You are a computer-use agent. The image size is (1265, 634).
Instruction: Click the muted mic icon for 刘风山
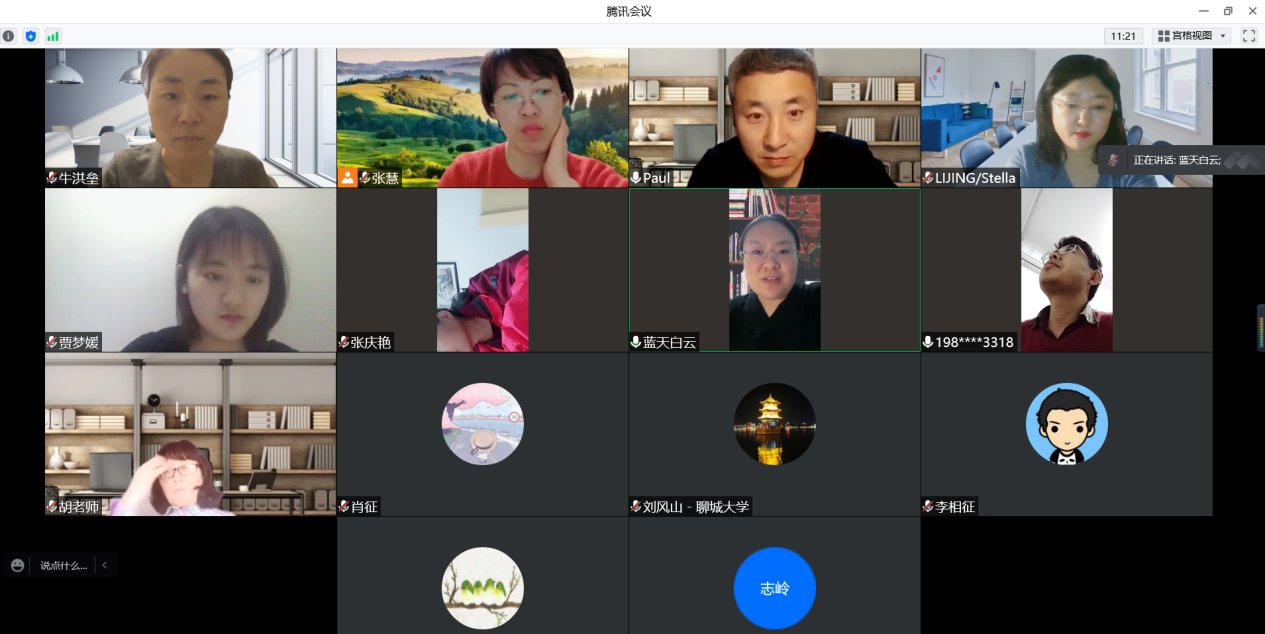point(636,506)
